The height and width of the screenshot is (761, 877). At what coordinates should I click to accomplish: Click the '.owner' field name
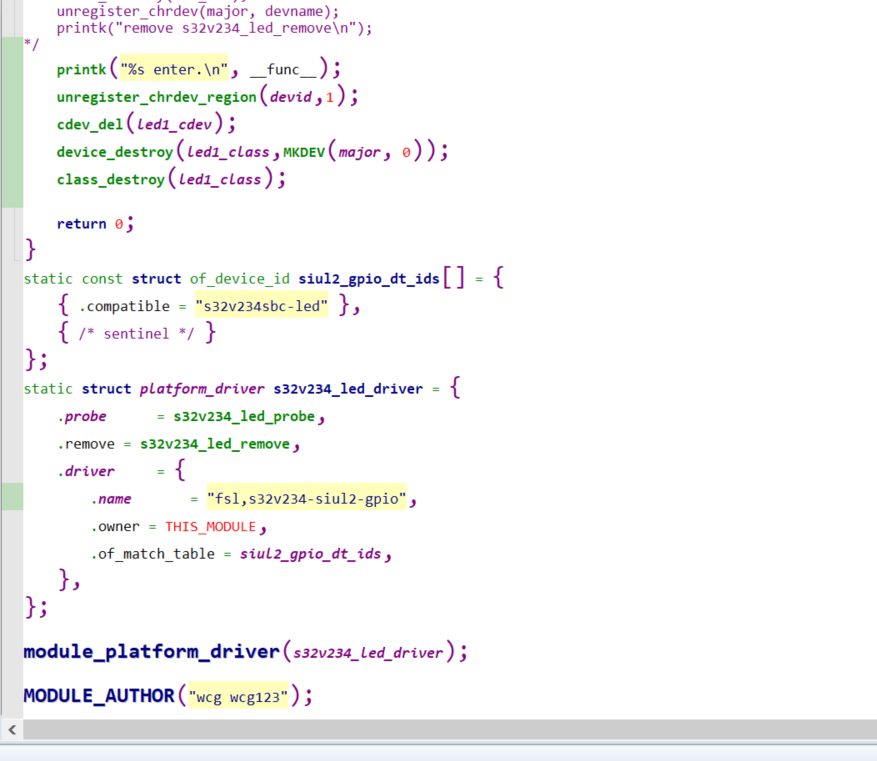115,526
